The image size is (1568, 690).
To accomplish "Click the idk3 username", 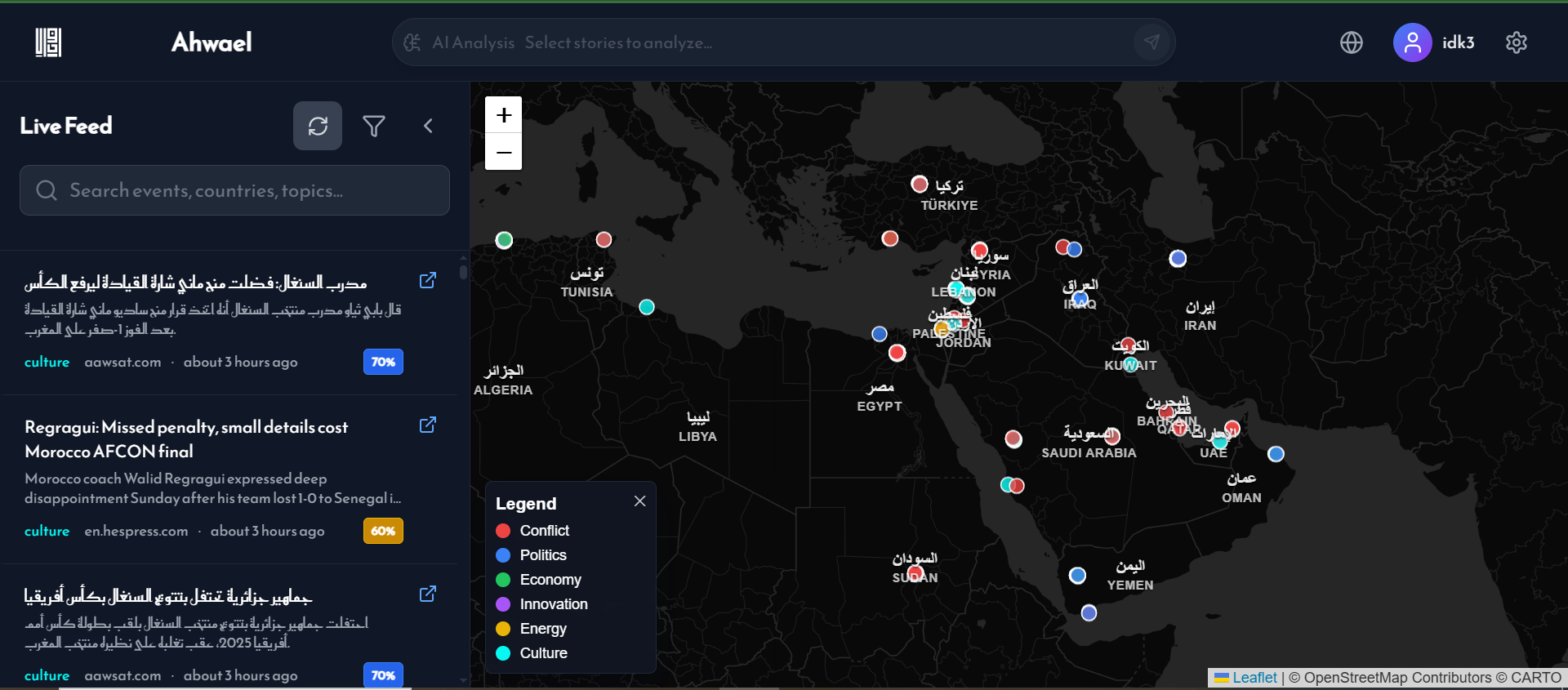I will [x=1458, y=42].
